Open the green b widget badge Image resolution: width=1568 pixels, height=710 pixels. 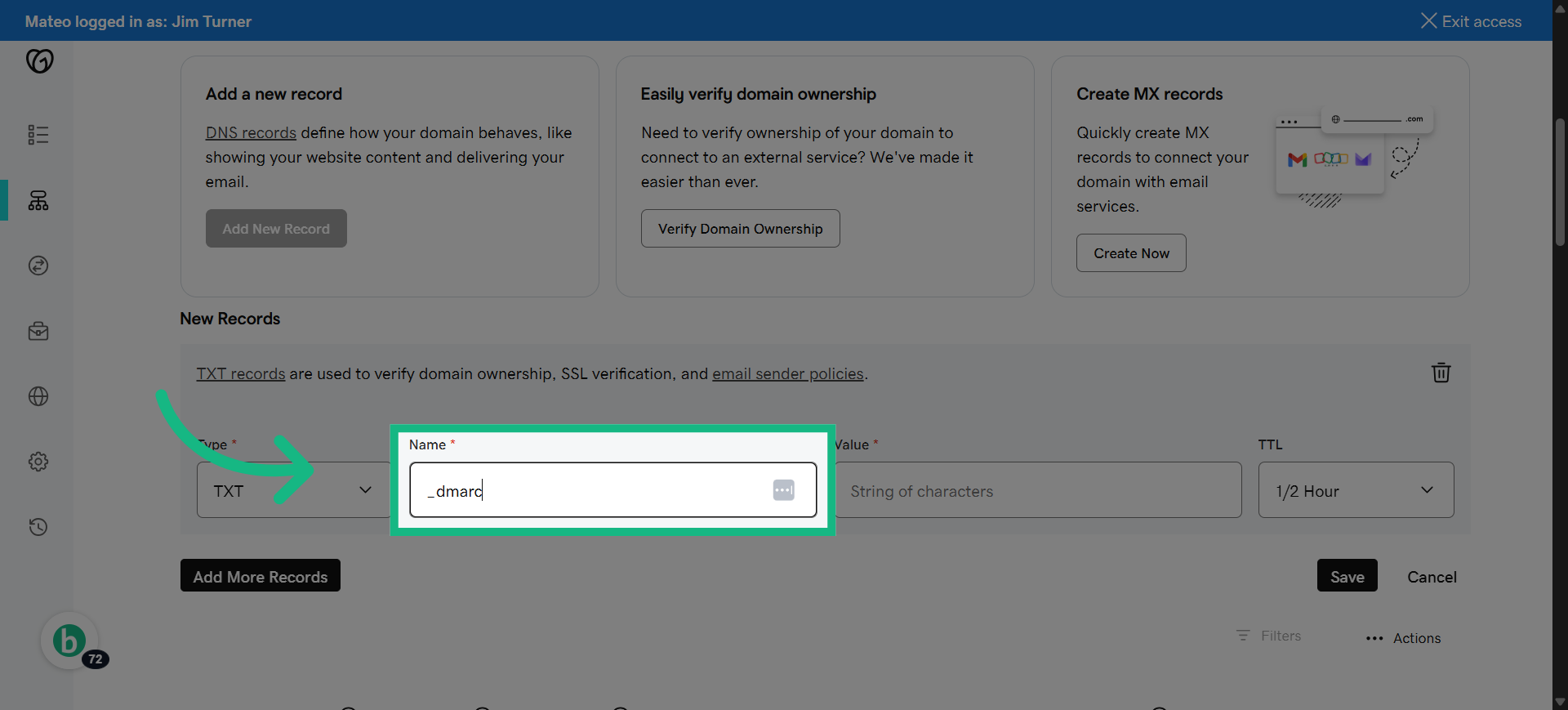pos(70,641)
